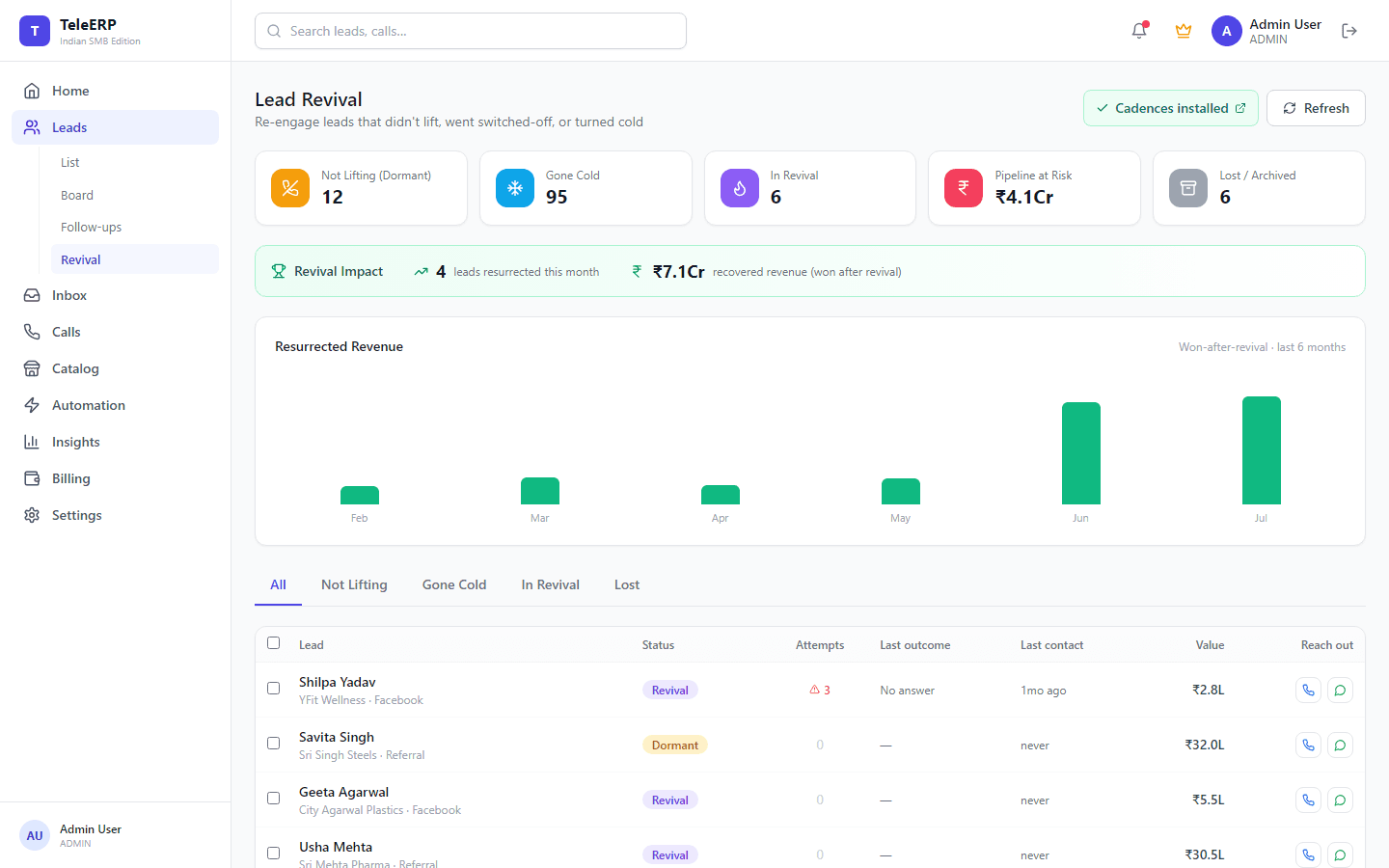Click the Attempts column header
This screenshot has height=868, width=1389.
pos(820,645)
